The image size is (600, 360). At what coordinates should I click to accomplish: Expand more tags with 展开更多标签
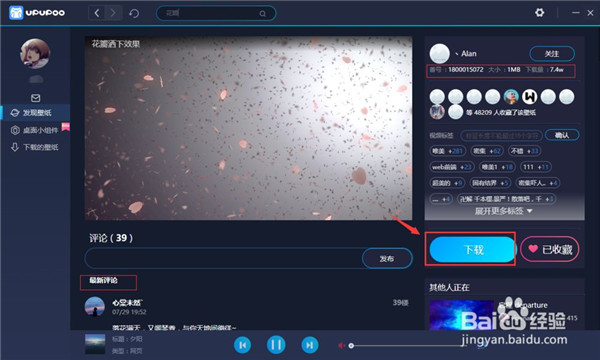point(503,211)
